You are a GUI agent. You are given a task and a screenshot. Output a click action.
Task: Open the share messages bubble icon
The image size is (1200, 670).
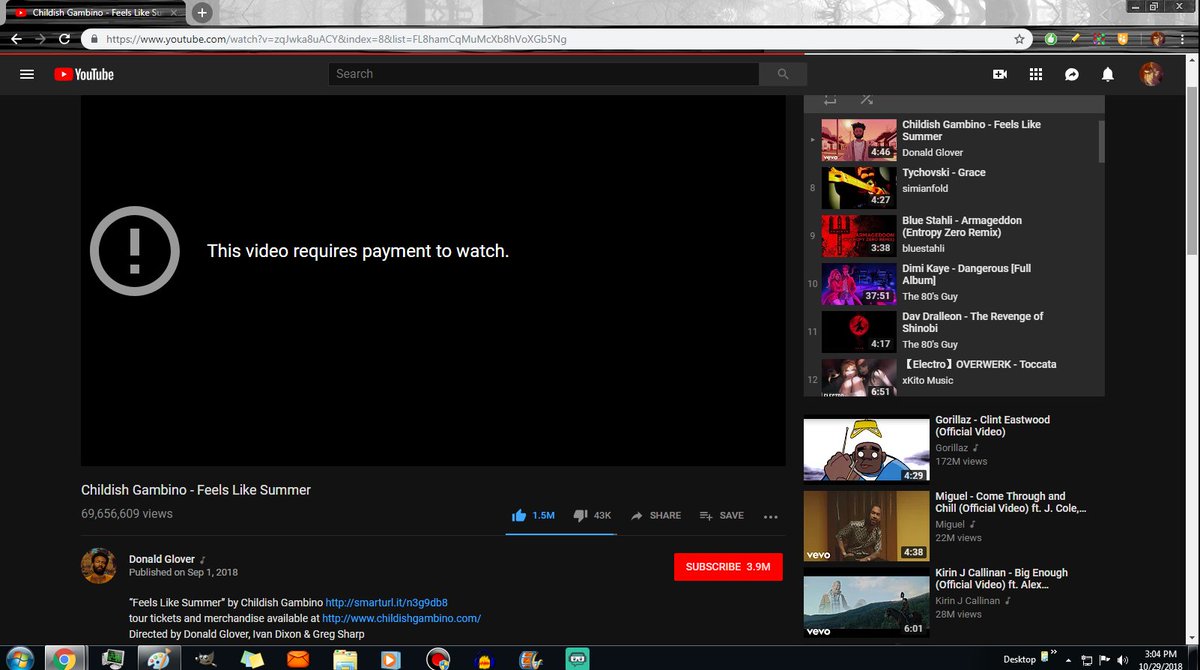click(x=1071, y=74)
